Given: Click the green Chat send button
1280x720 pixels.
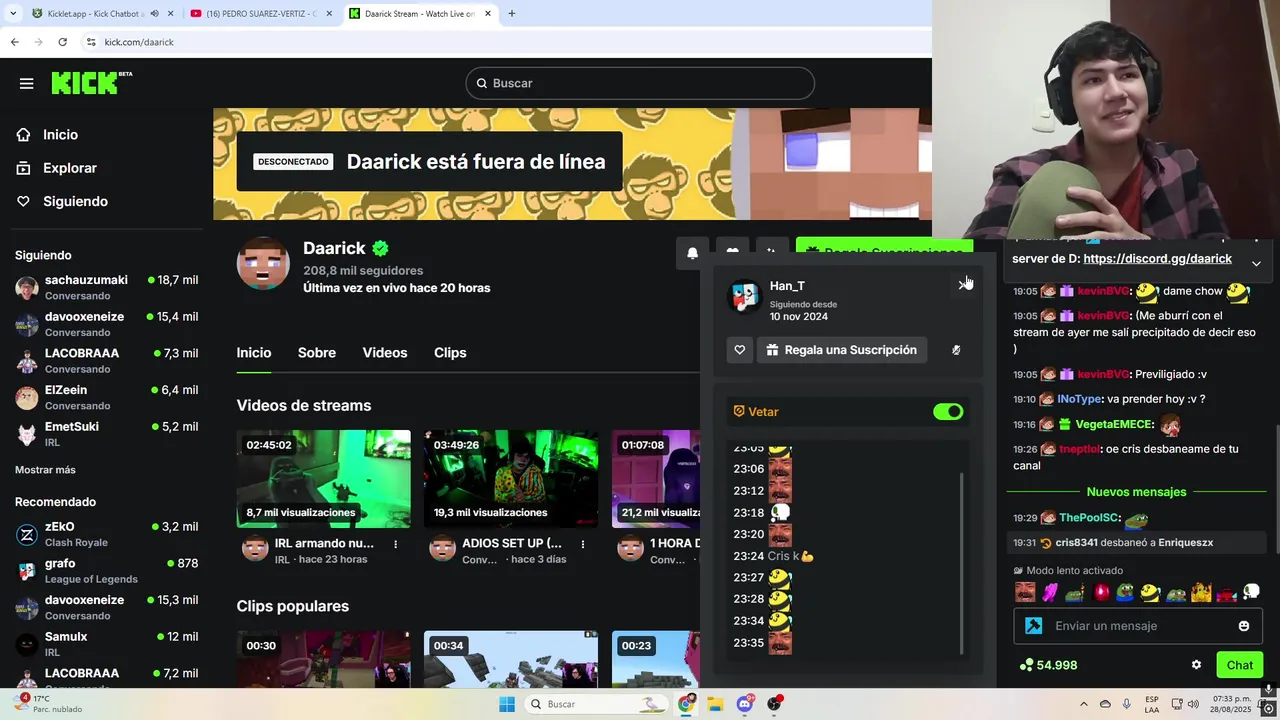Looking at the screenshot, I should coord(1240,665).
